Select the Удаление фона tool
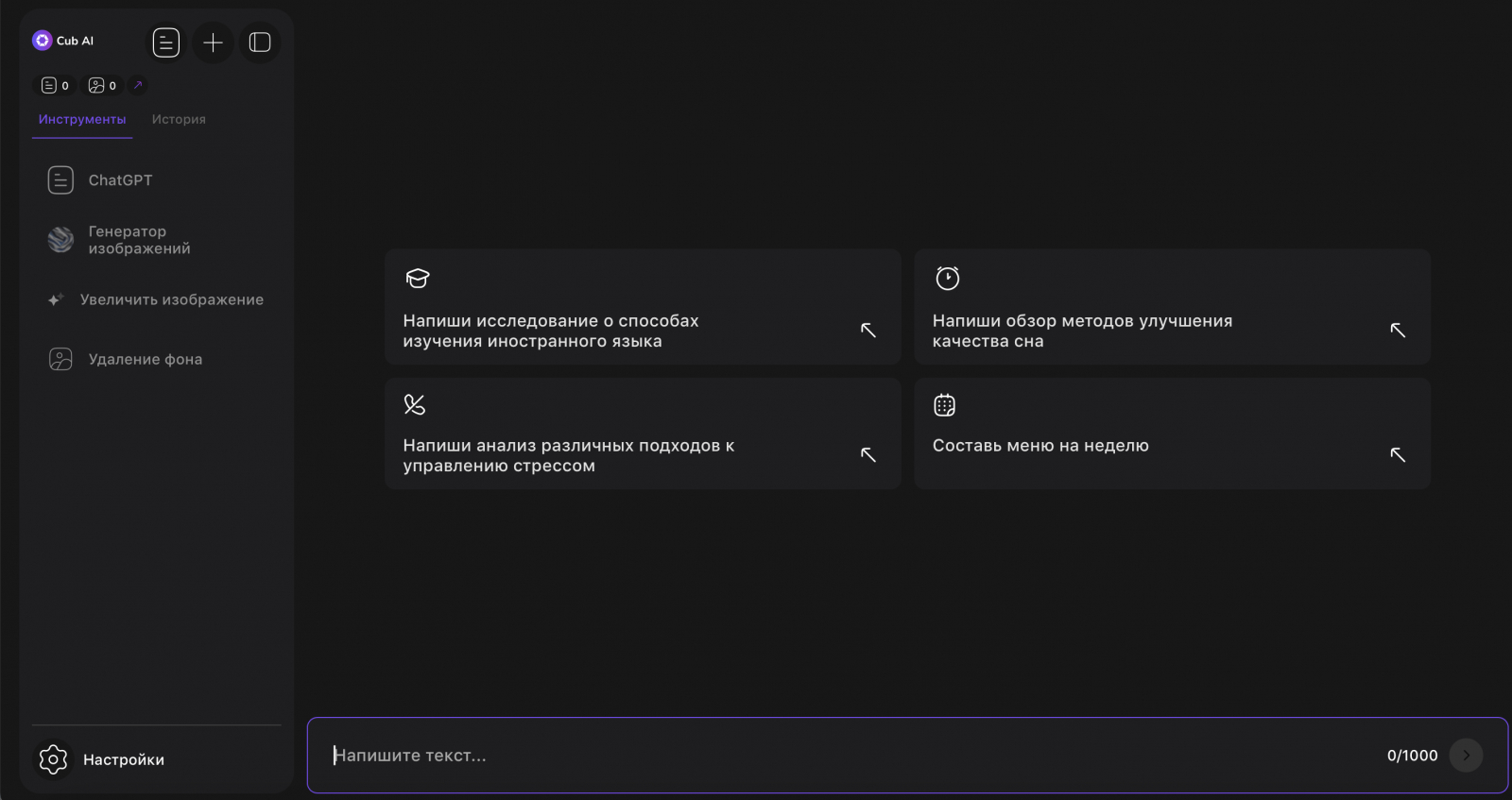 145,360
